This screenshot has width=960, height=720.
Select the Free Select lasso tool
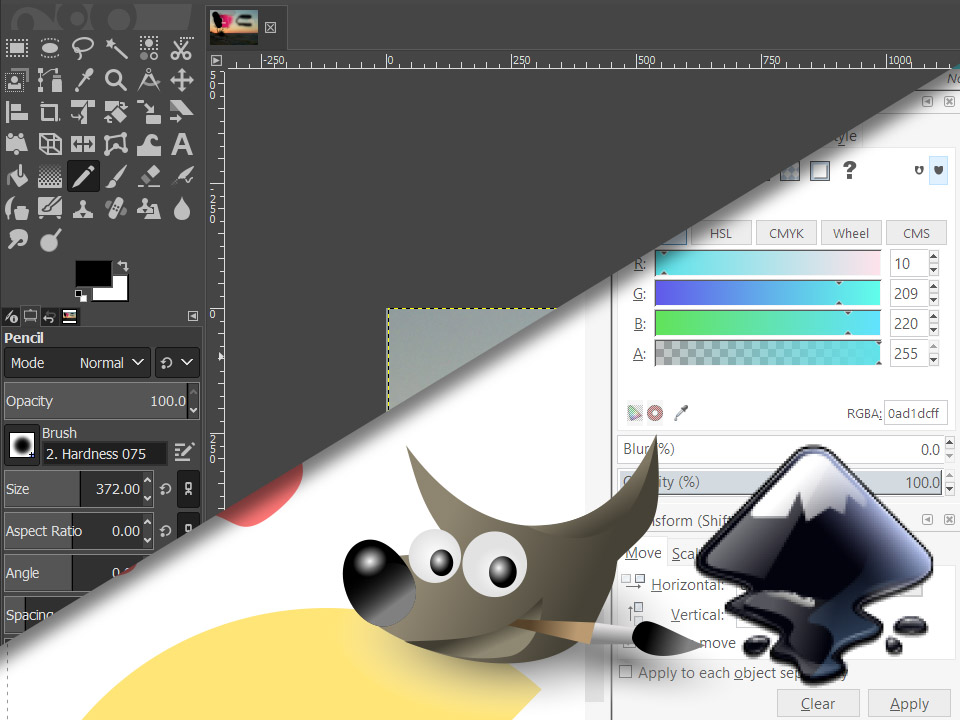point(83,48)
